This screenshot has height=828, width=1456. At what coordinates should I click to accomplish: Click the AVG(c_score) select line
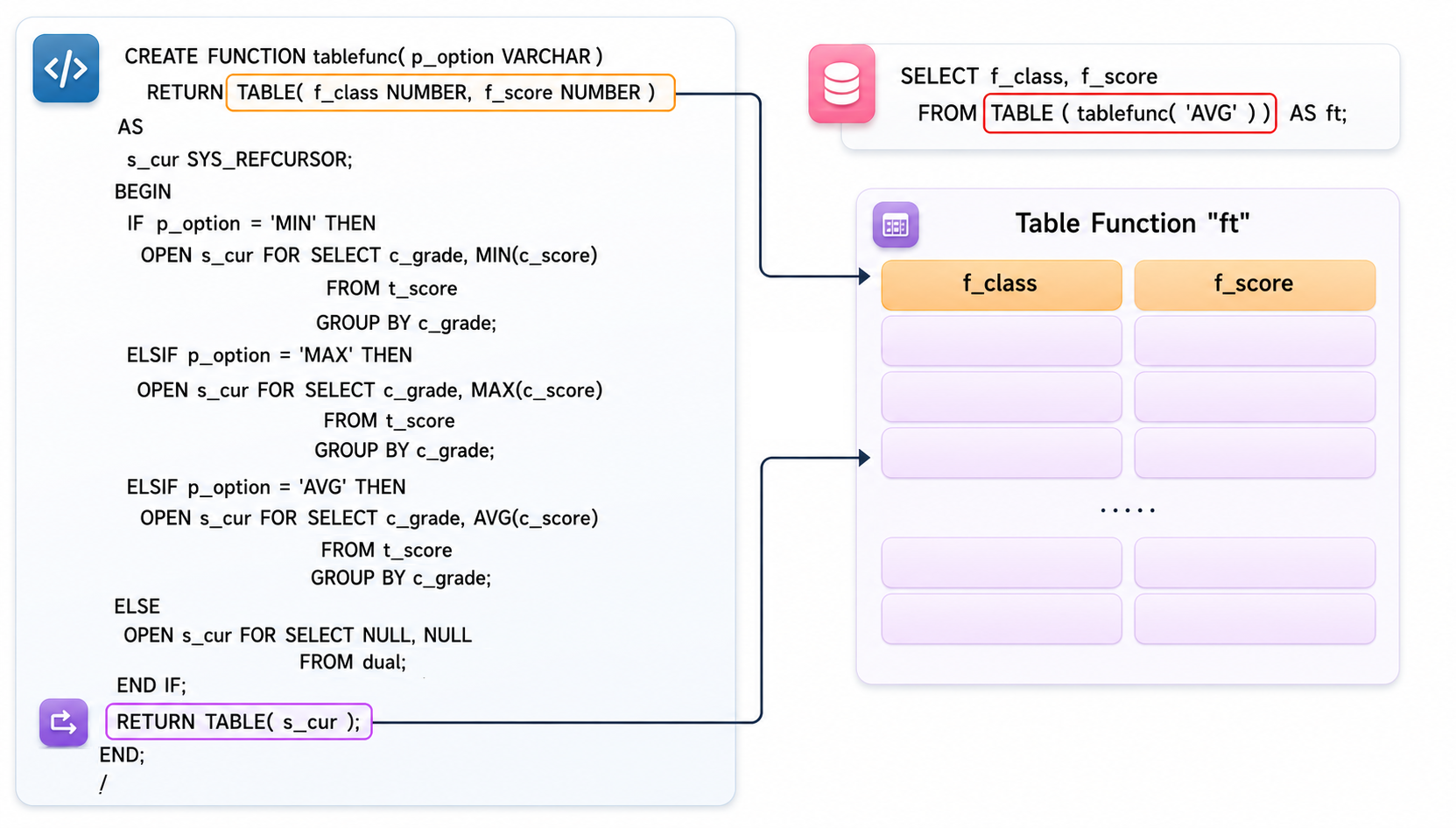369,518
